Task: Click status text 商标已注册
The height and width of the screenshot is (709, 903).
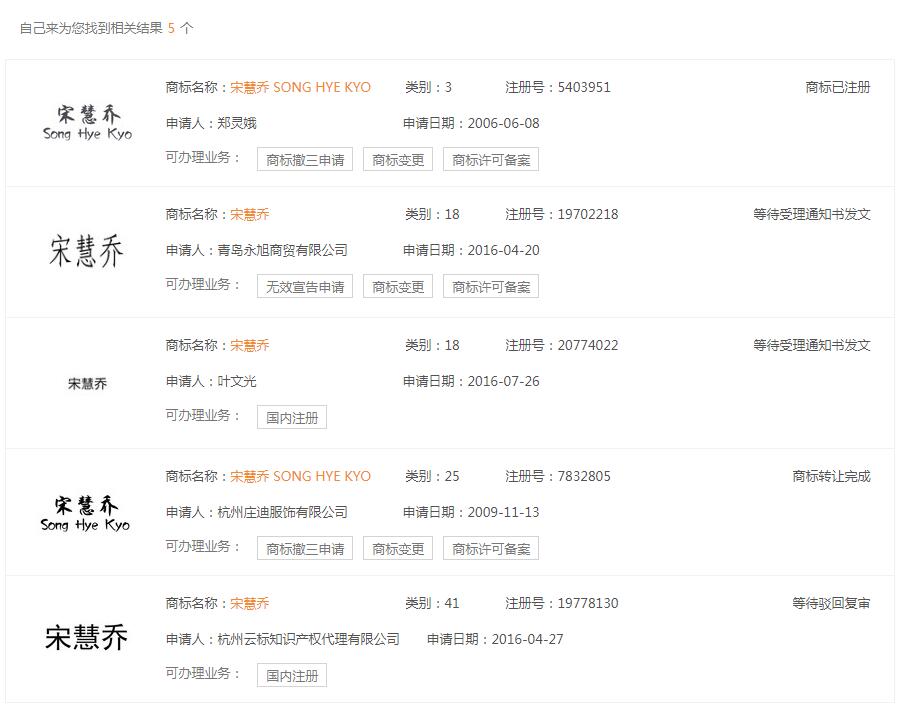Action: point(838,87)
